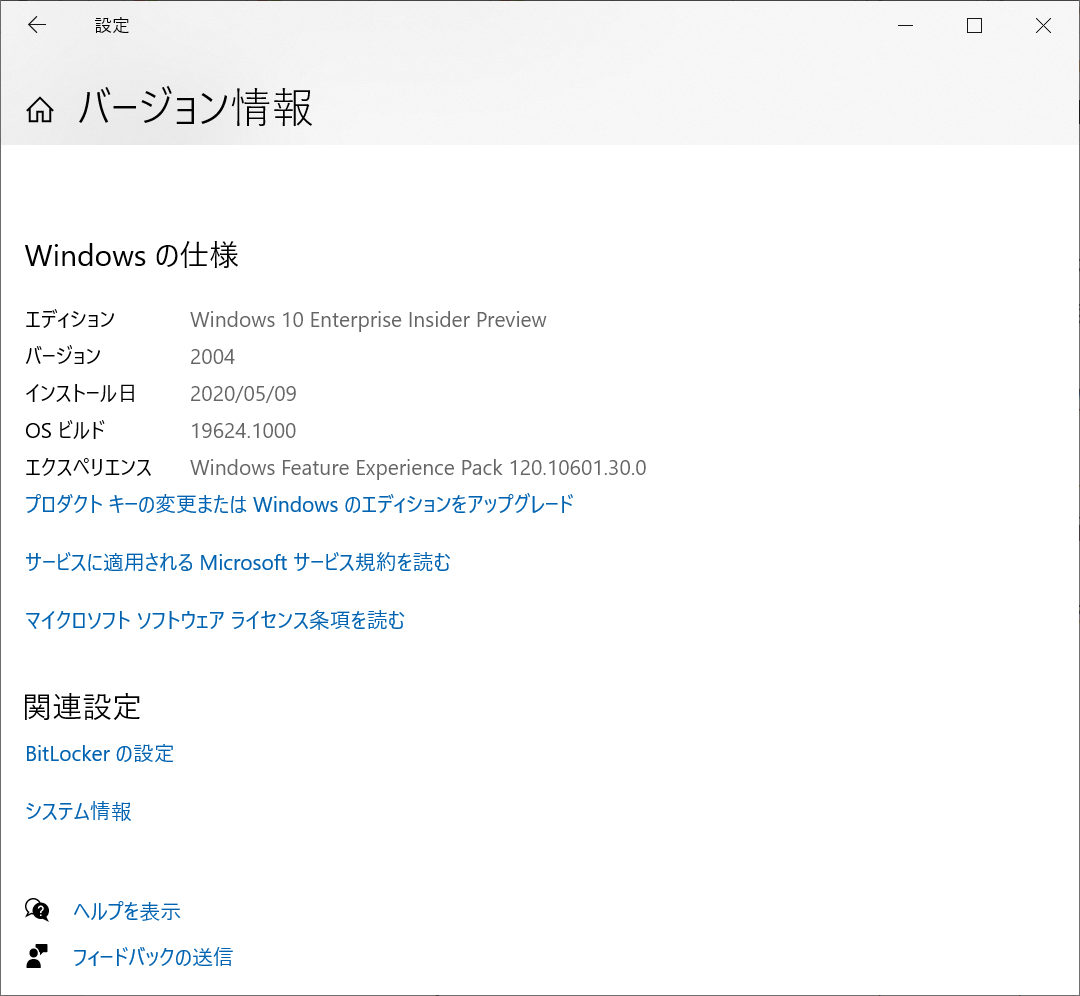Click the バージョン row label
1080x996 pixels.
tap(63, 356)
